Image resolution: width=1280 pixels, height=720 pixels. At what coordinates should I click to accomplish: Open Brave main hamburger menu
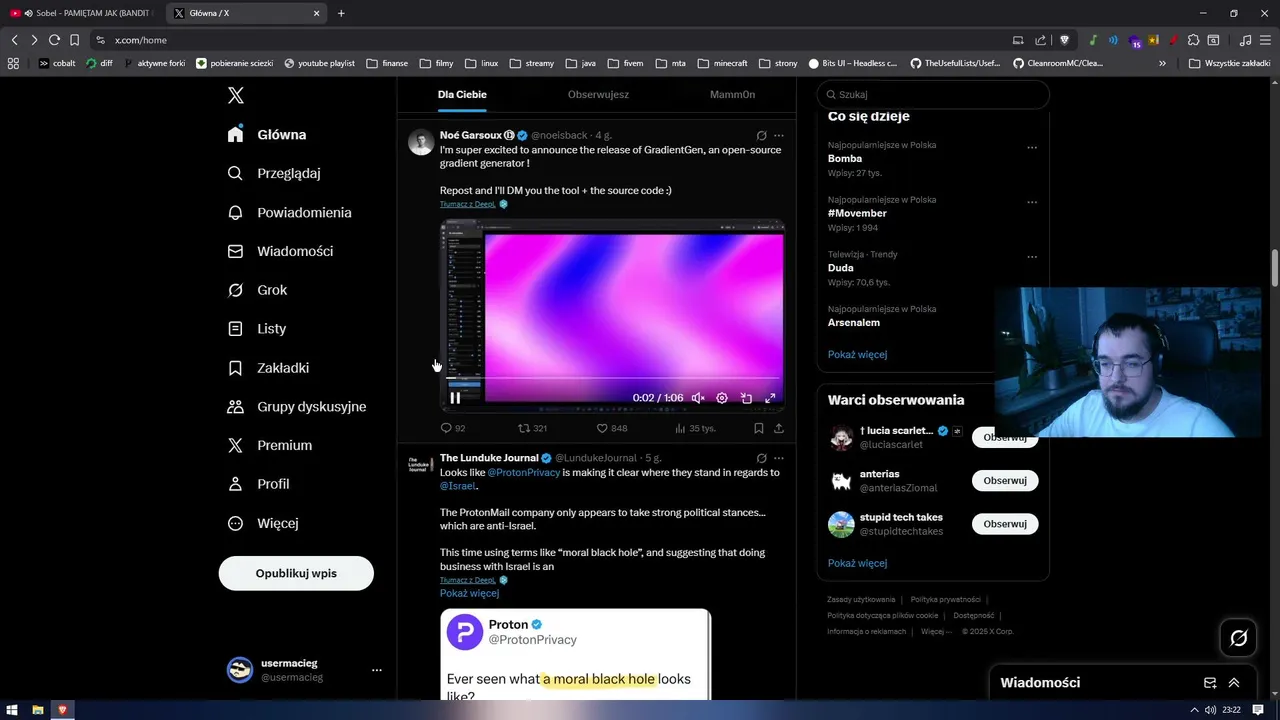[x=1265, y=40]
